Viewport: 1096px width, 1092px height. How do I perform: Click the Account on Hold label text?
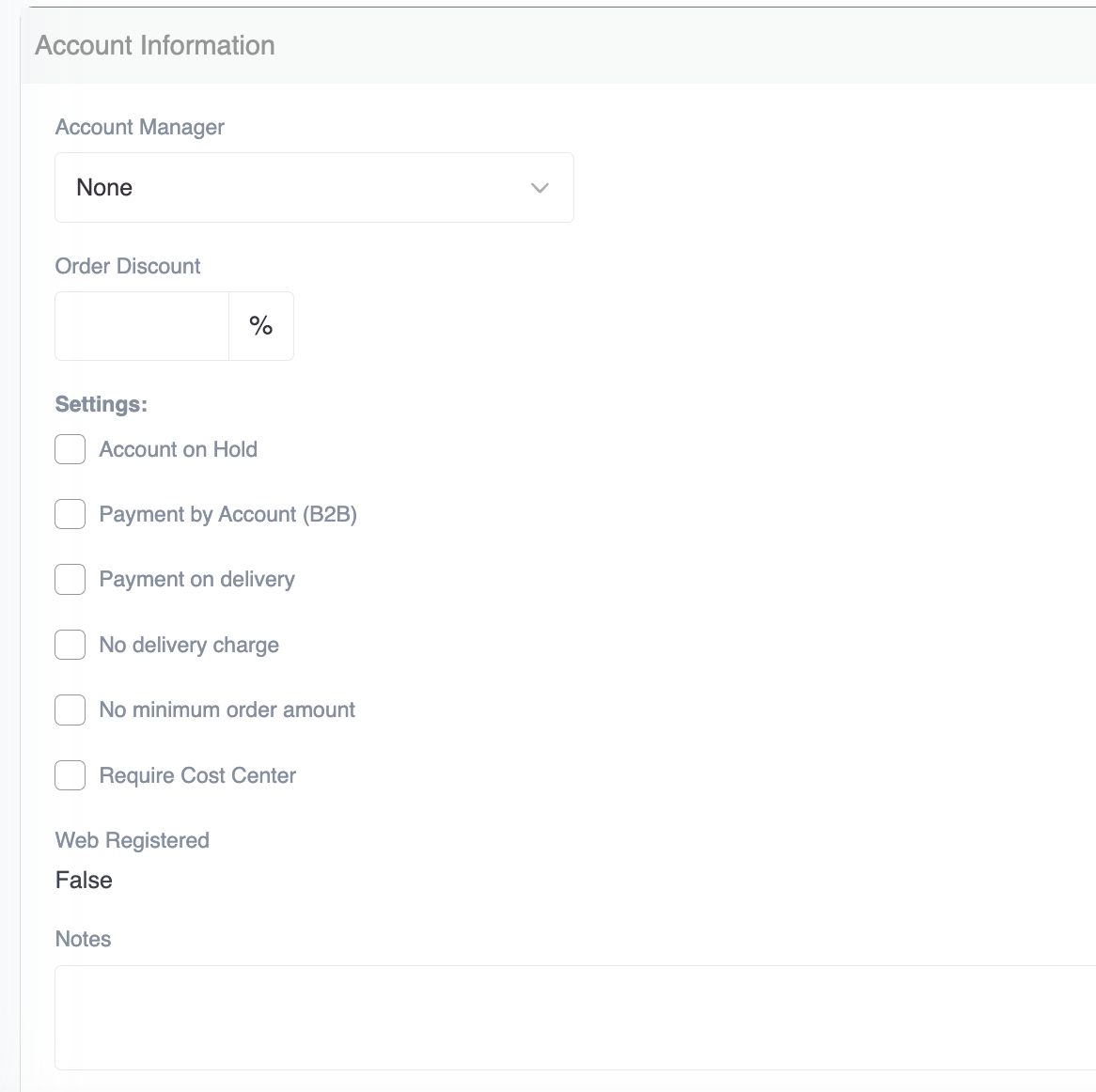click(178, 449)
